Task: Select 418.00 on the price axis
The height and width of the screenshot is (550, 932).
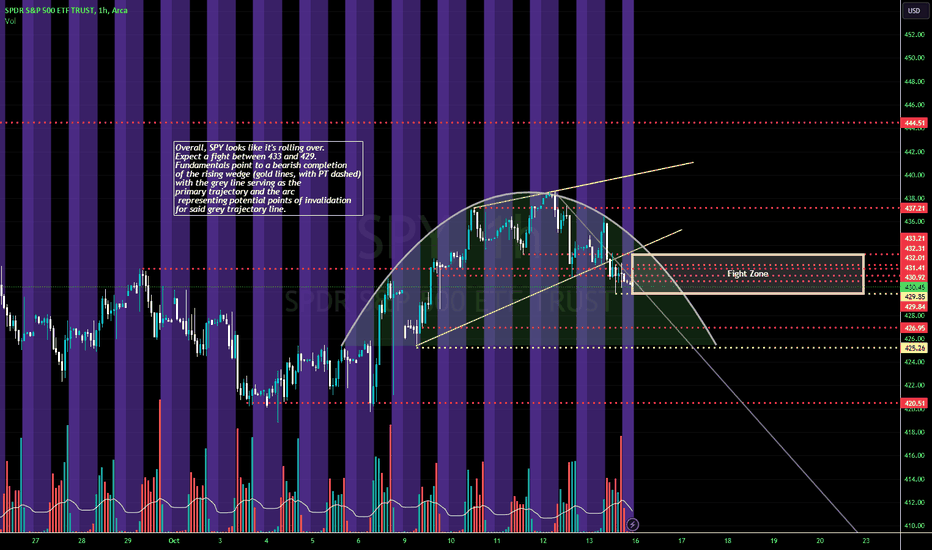Action: (x=915, y=432)
